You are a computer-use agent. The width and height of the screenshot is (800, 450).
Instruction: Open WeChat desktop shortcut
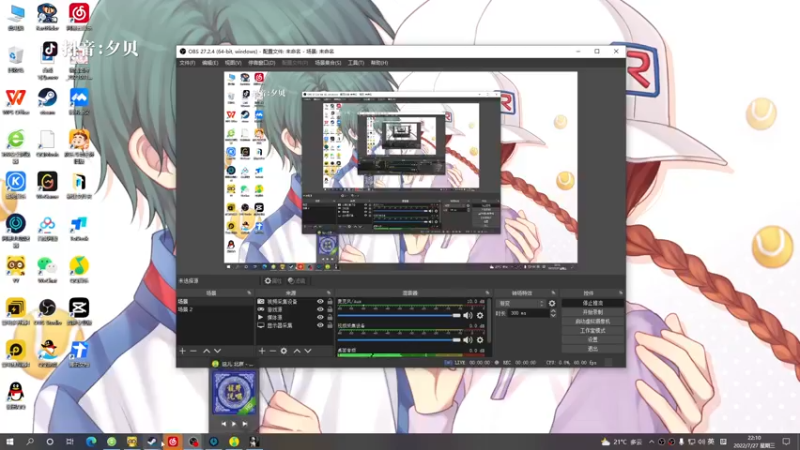[x=47, y=269]
